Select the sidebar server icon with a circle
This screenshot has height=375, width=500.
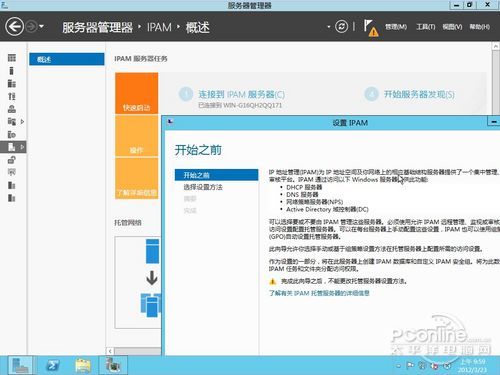point(12,134)
